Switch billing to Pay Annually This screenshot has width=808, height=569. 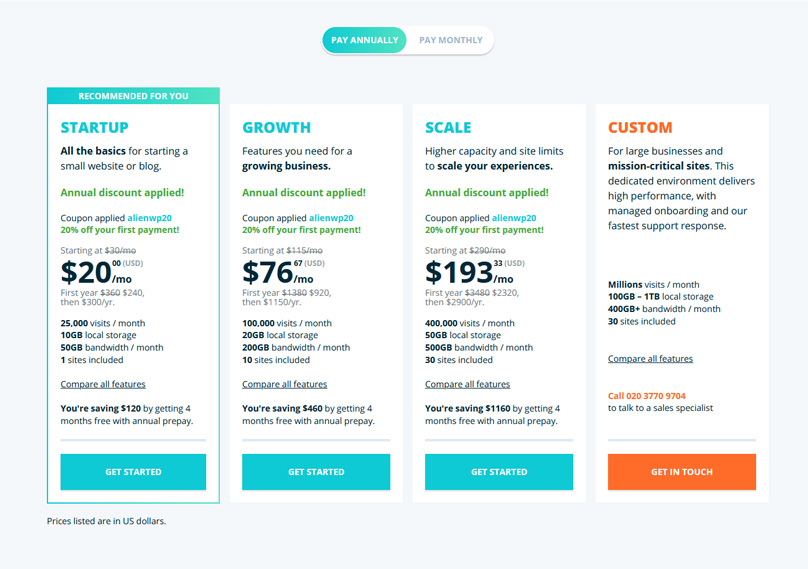coord(365,40)
